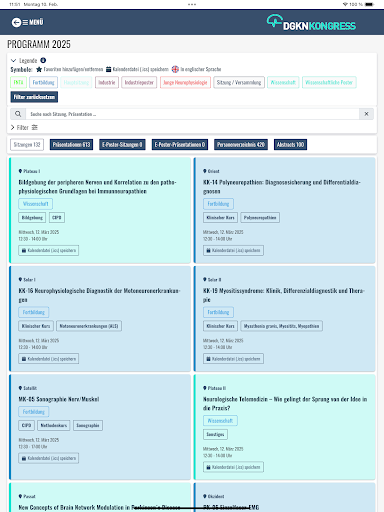The width and height of the screenshot is (384, 512).
Task: Click the magnifier search icon
Action: coord(18,114)
